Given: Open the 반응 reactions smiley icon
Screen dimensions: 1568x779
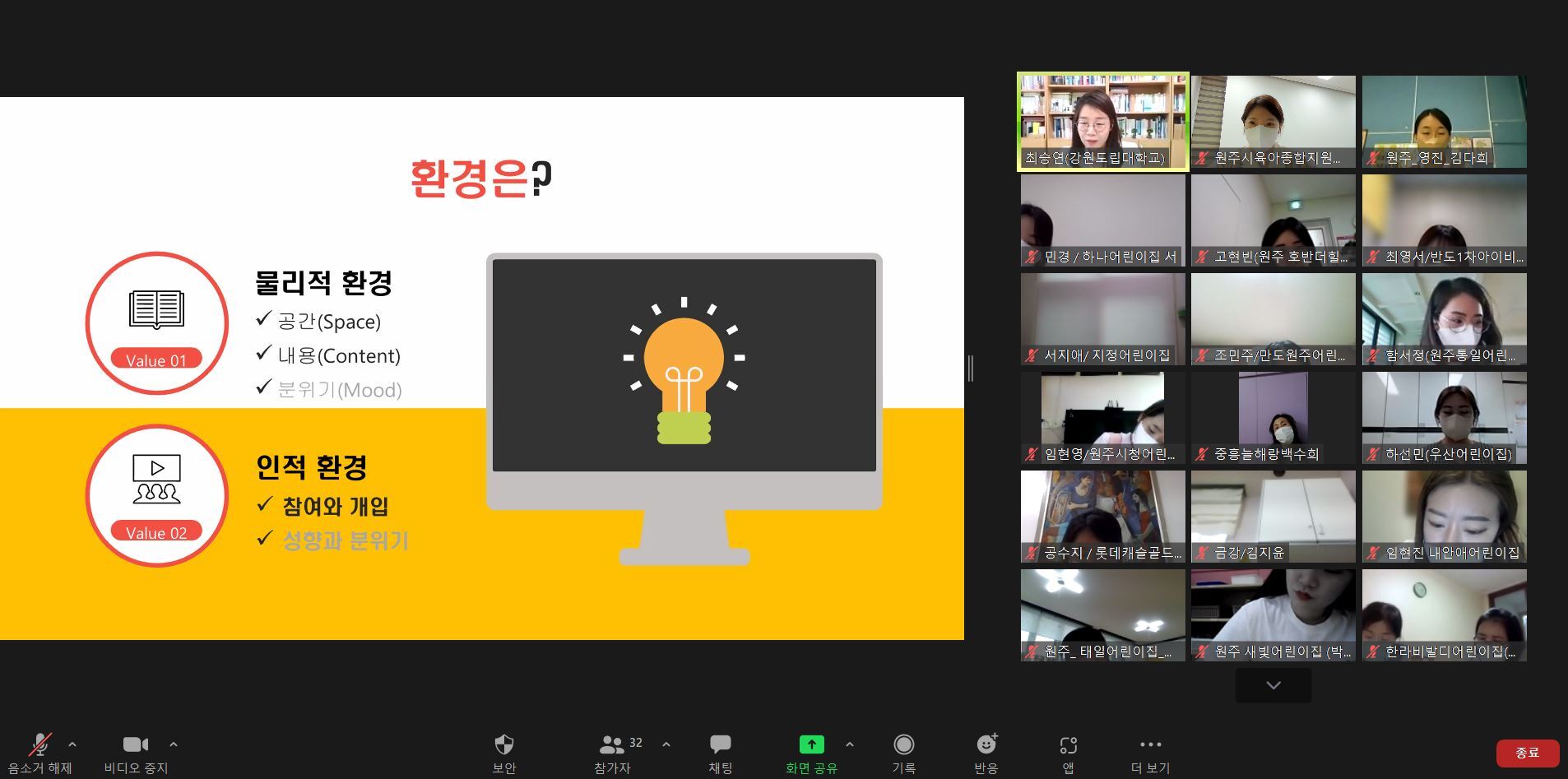Looking at the screenshot, I should pos(986,744).
